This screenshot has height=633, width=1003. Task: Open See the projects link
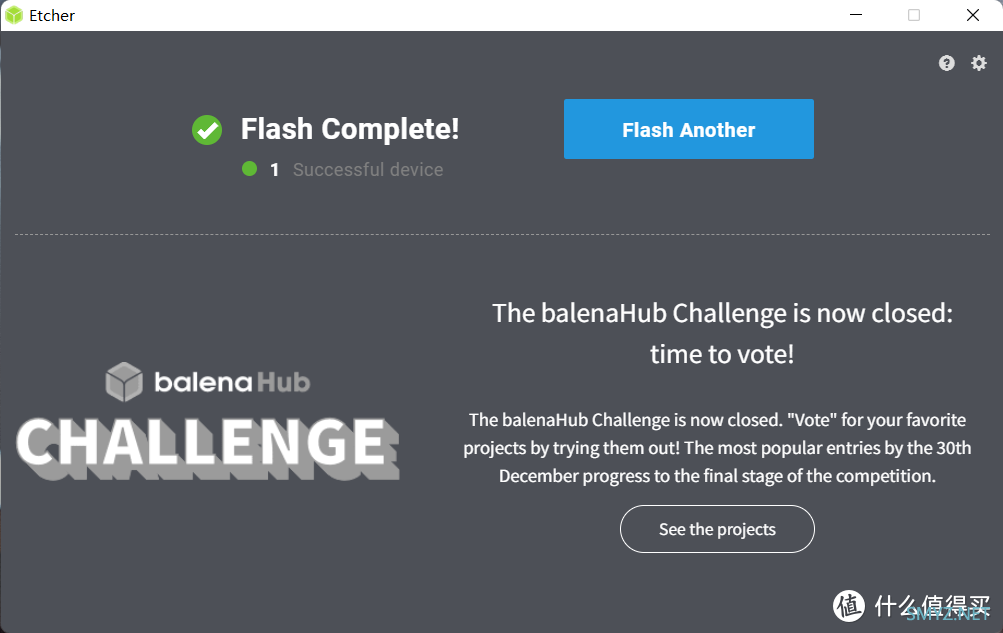tap(717, 529)
